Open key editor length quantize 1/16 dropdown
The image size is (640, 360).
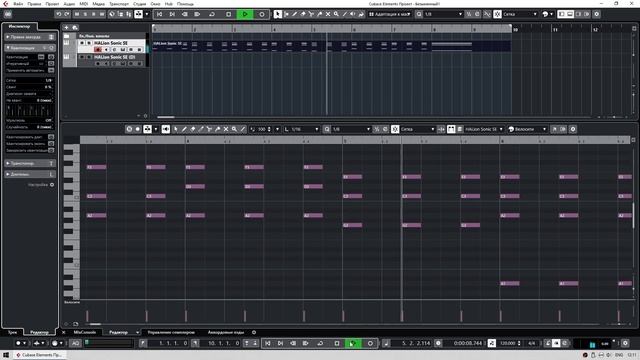click(x=301, y=129)
